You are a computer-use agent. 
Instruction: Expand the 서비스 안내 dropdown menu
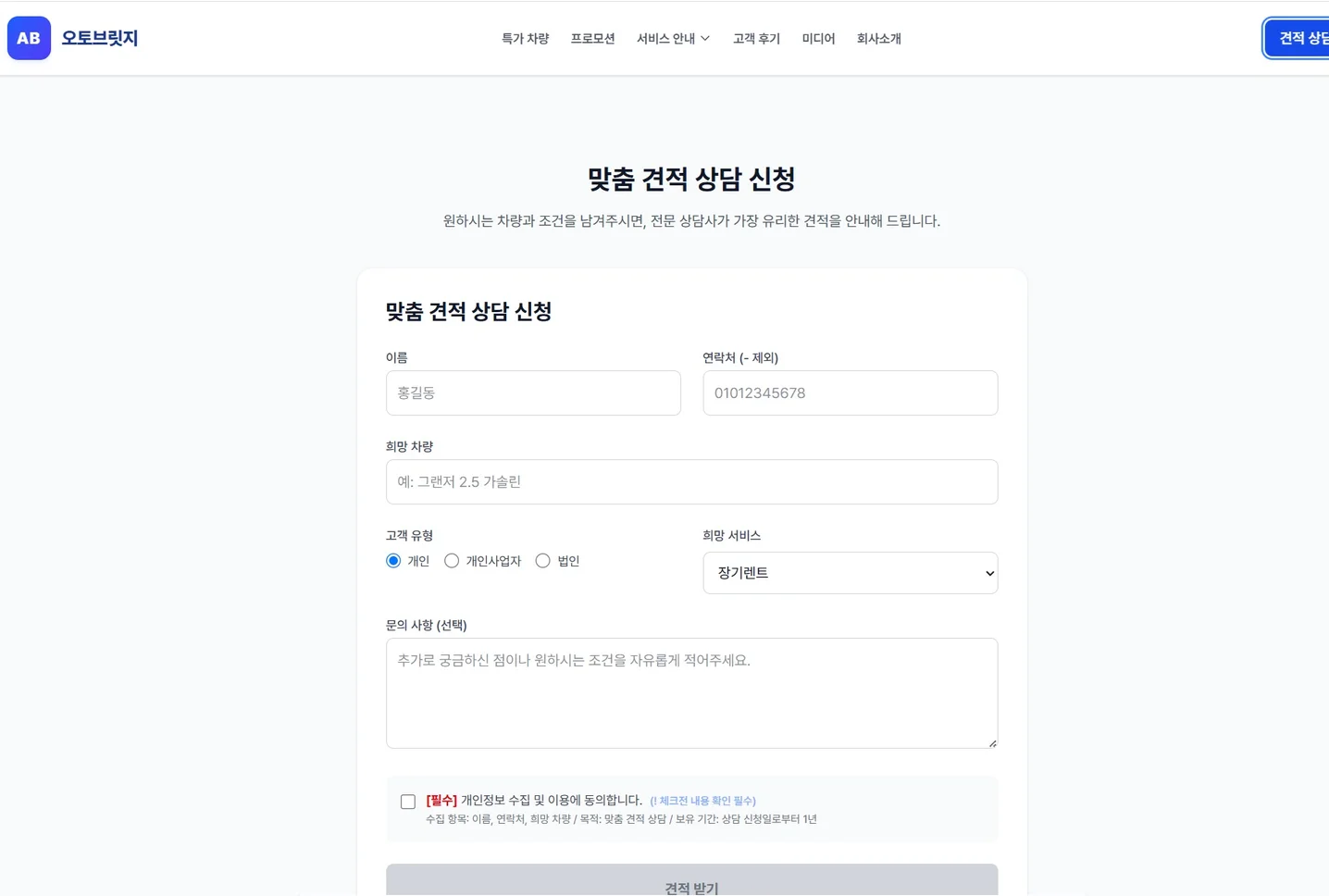pyautogui.click(x=673, y=39)
